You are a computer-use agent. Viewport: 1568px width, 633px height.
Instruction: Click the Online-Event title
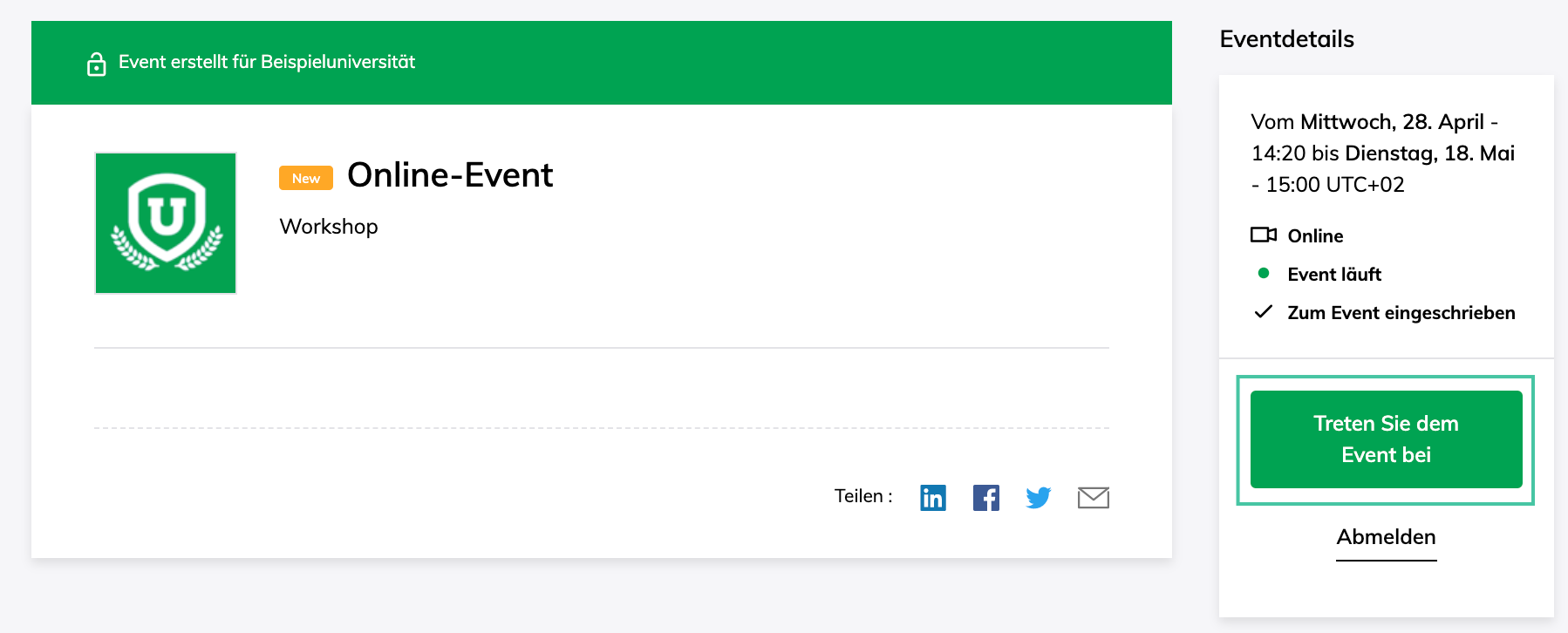450,175
